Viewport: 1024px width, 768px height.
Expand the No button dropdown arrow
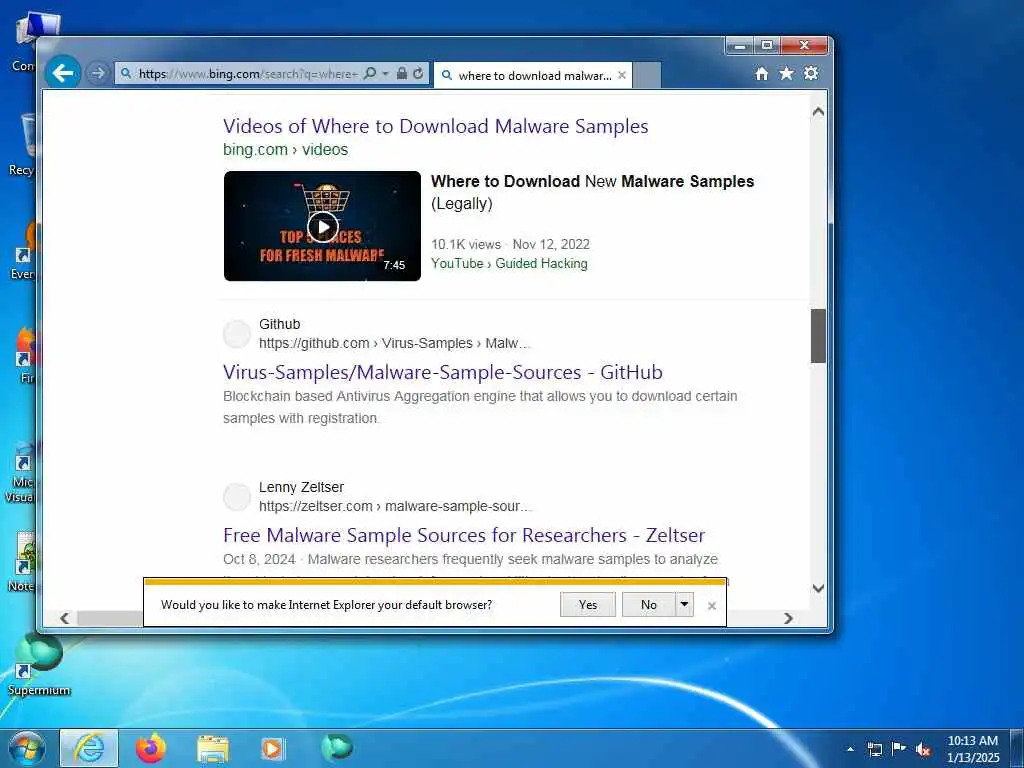pos(684,605)
